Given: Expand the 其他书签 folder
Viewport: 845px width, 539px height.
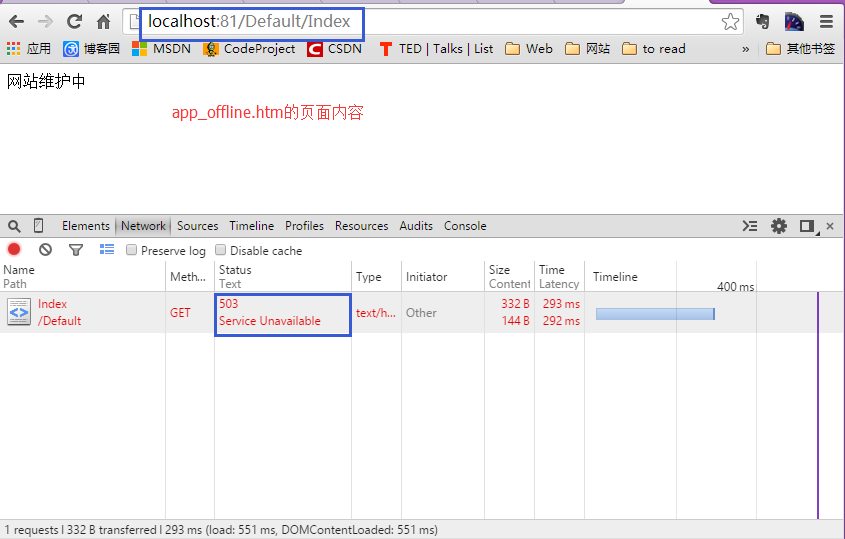Looking at the screenshot, I should [800, 49].
